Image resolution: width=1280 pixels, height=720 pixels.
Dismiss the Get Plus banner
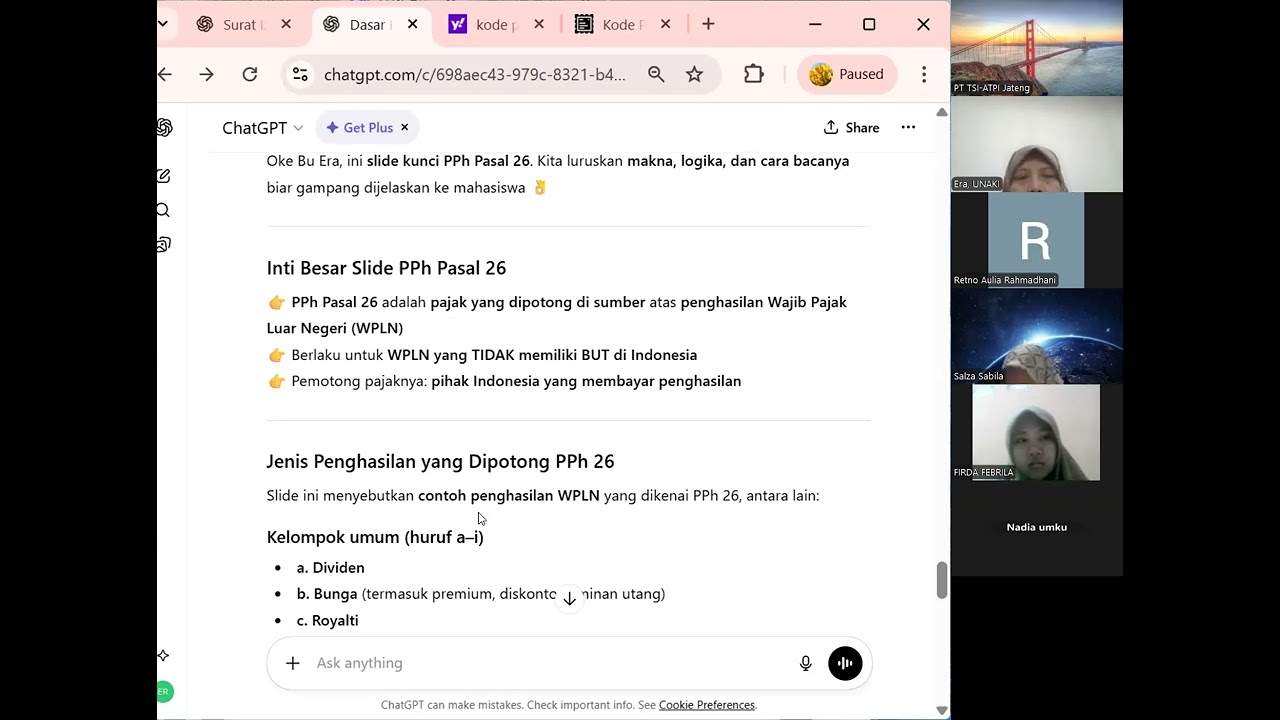(x=404, y=127)
